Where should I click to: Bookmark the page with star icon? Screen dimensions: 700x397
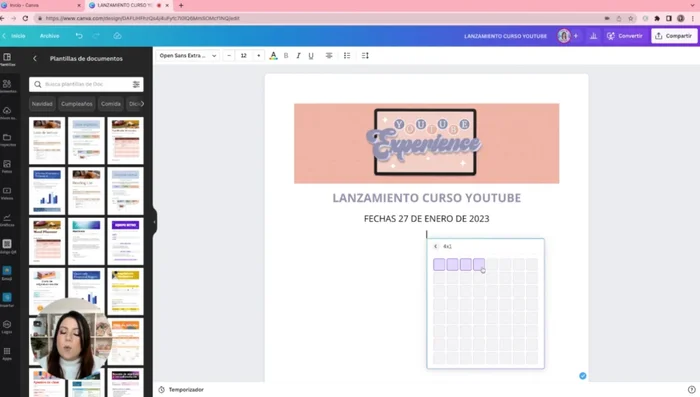pyautogui.click(x=631, y=18)
